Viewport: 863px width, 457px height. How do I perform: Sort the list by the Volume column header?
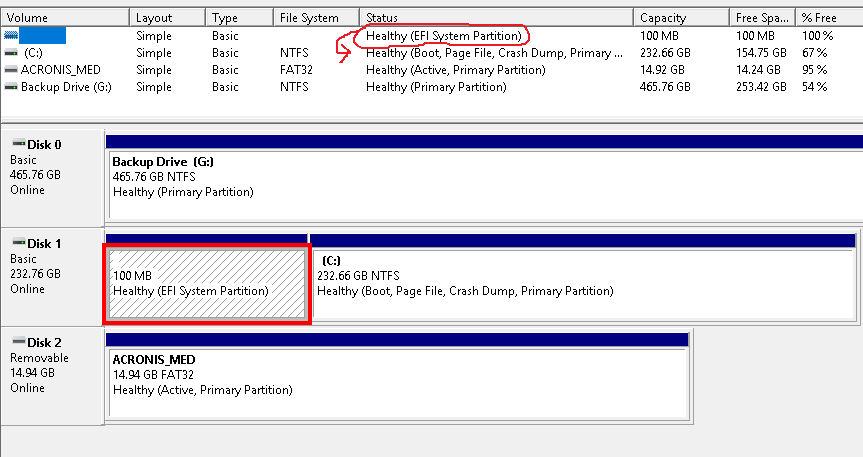click(x=65, y=18)
